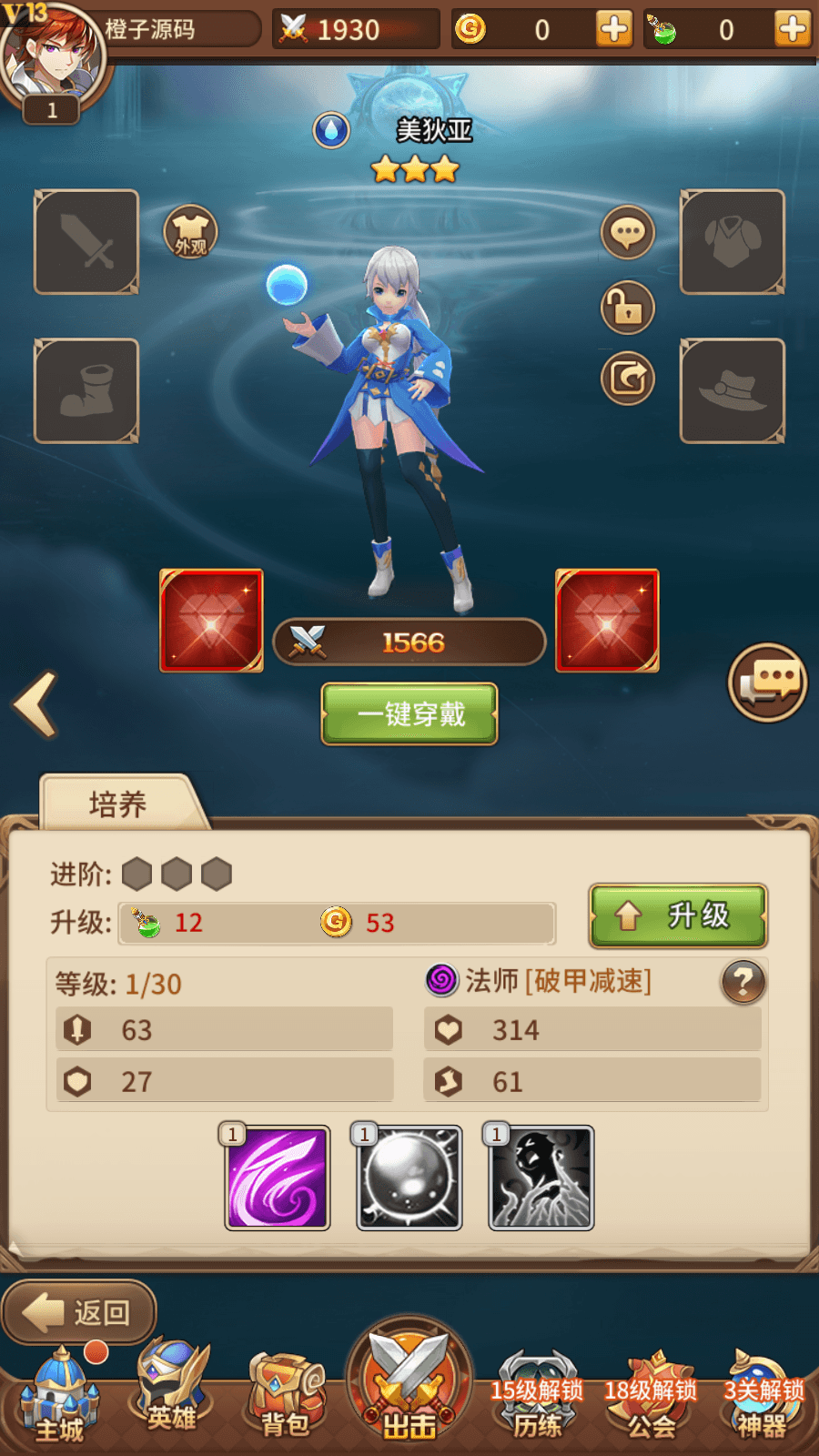Open the question mark help icon

coord(743,983)
